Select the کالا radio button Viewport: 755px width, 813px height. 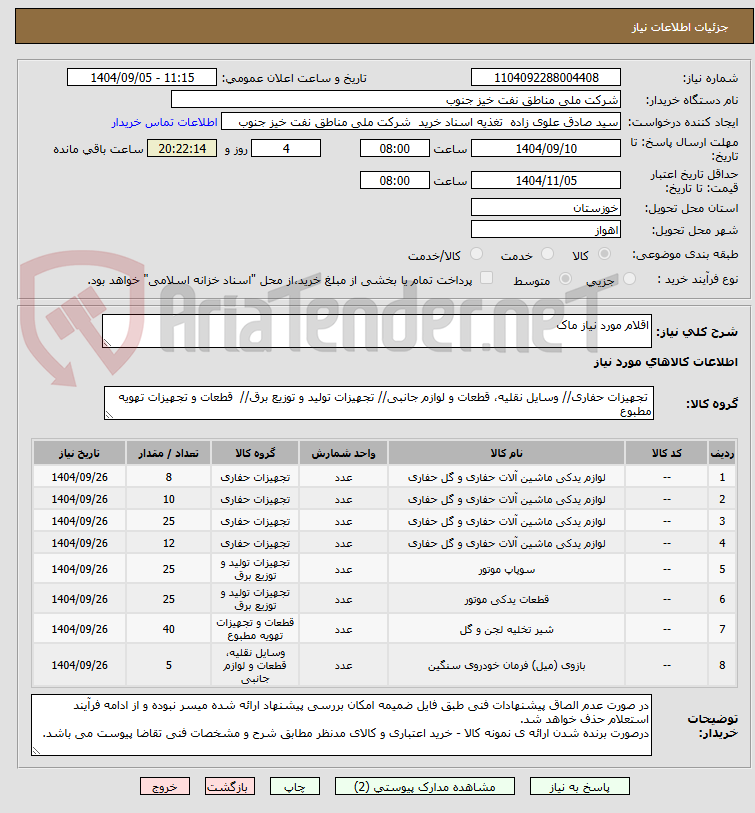604,254
